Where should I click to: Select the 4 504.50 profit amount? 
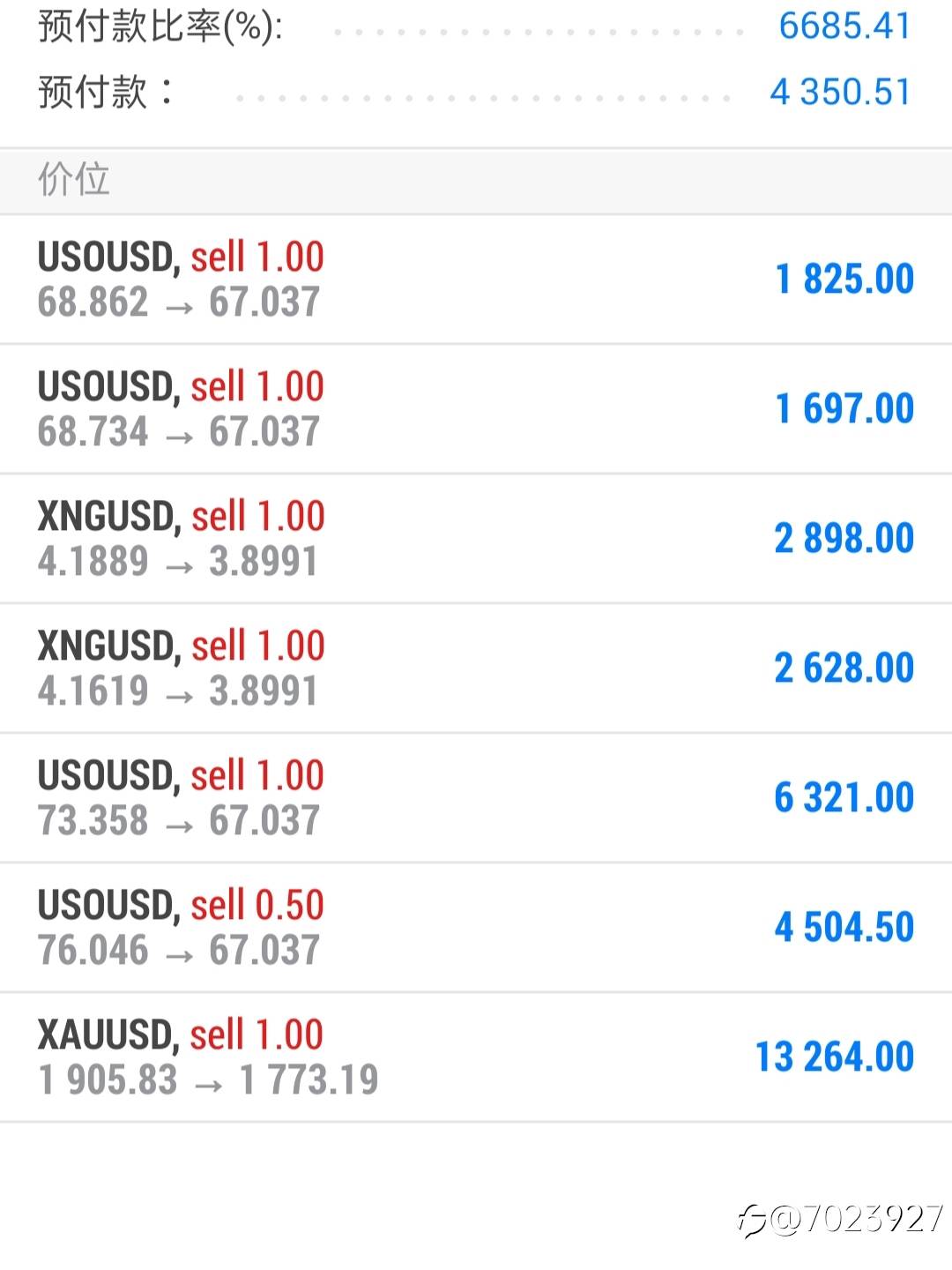point(844,928)
